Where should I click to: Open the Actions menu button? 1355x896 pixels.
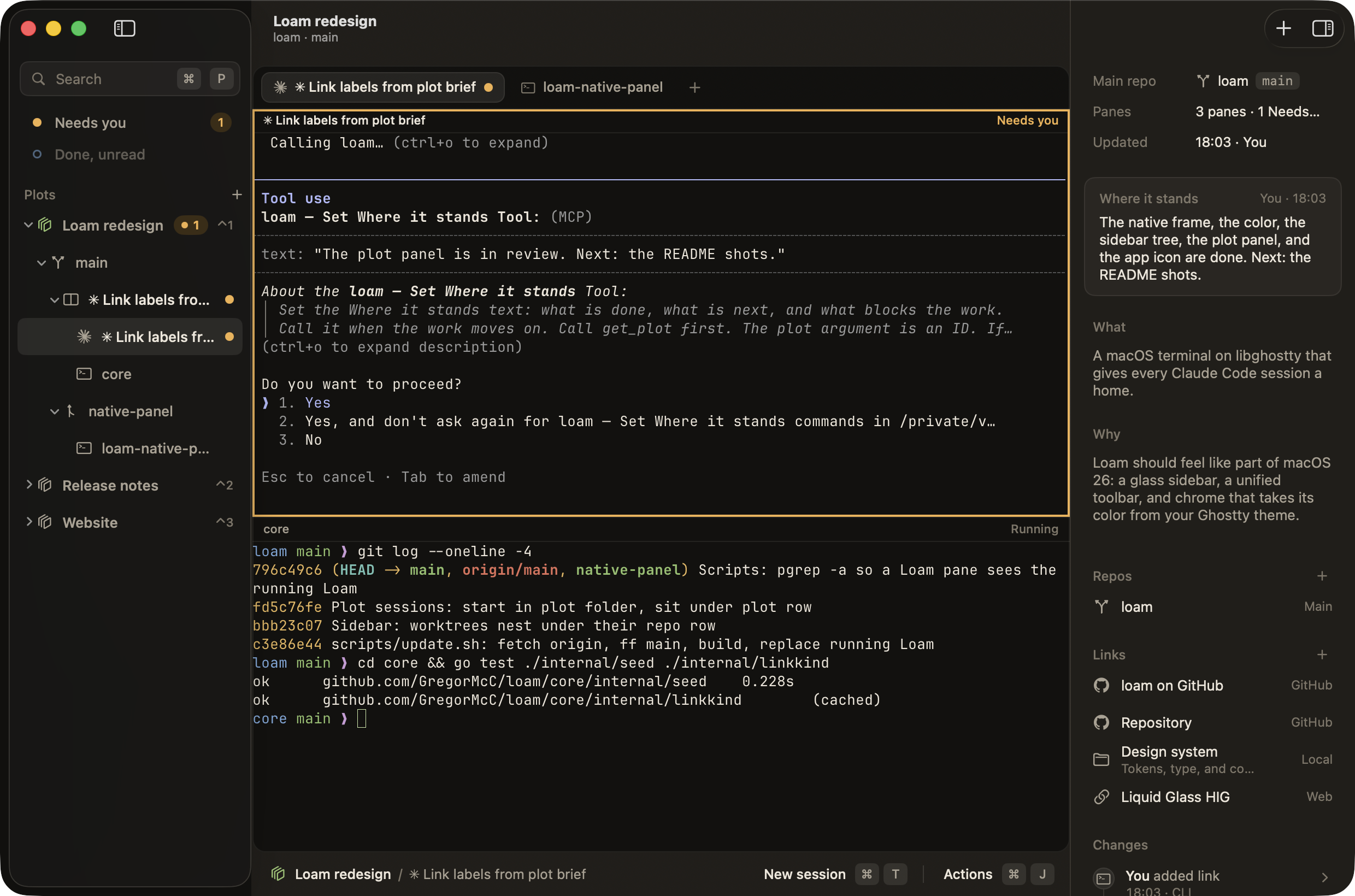pyautogui.click(x=998, y=874)
